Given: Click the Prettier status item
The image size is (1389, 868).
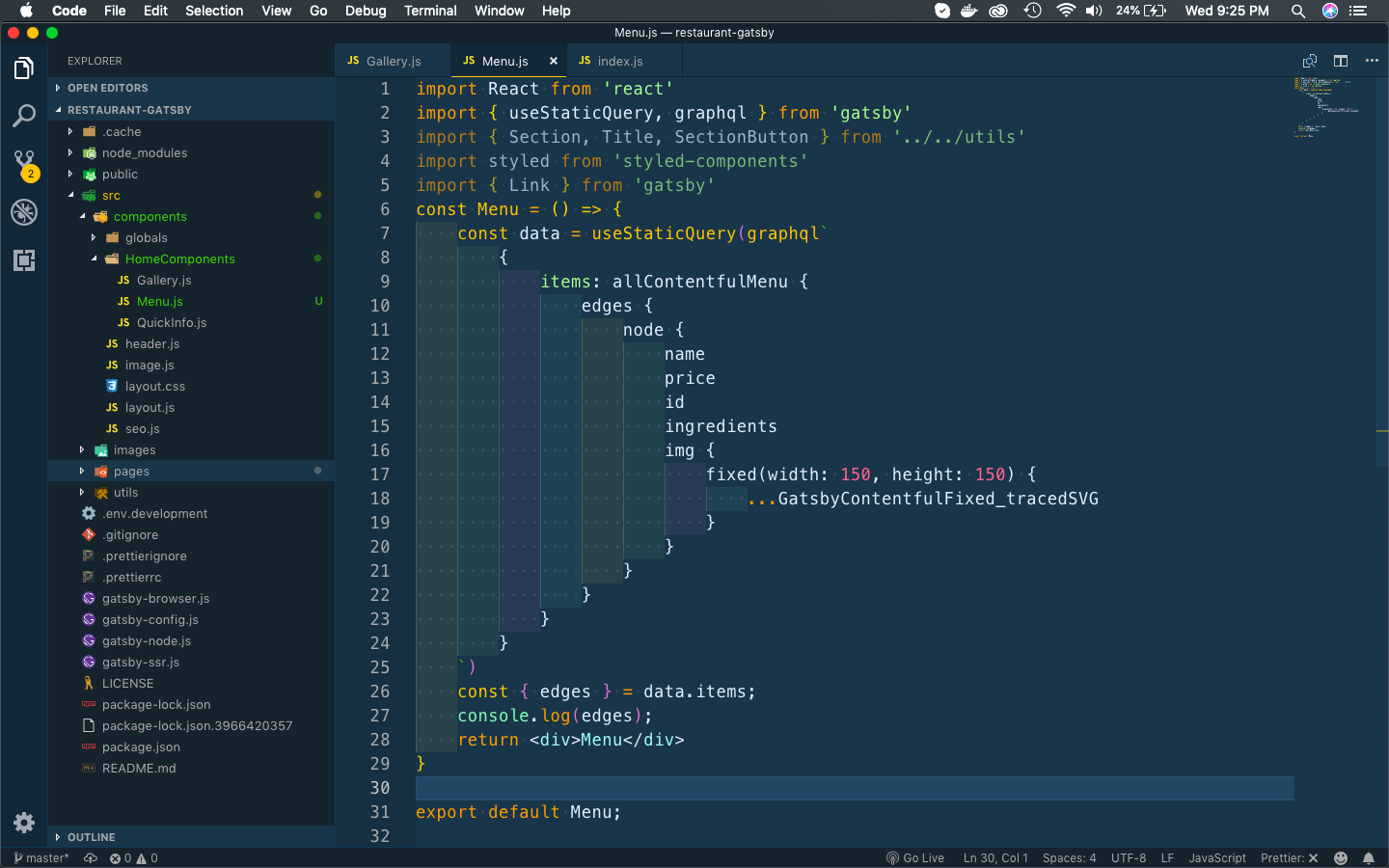Looking at the screenshot, I should coord(1289,858).
